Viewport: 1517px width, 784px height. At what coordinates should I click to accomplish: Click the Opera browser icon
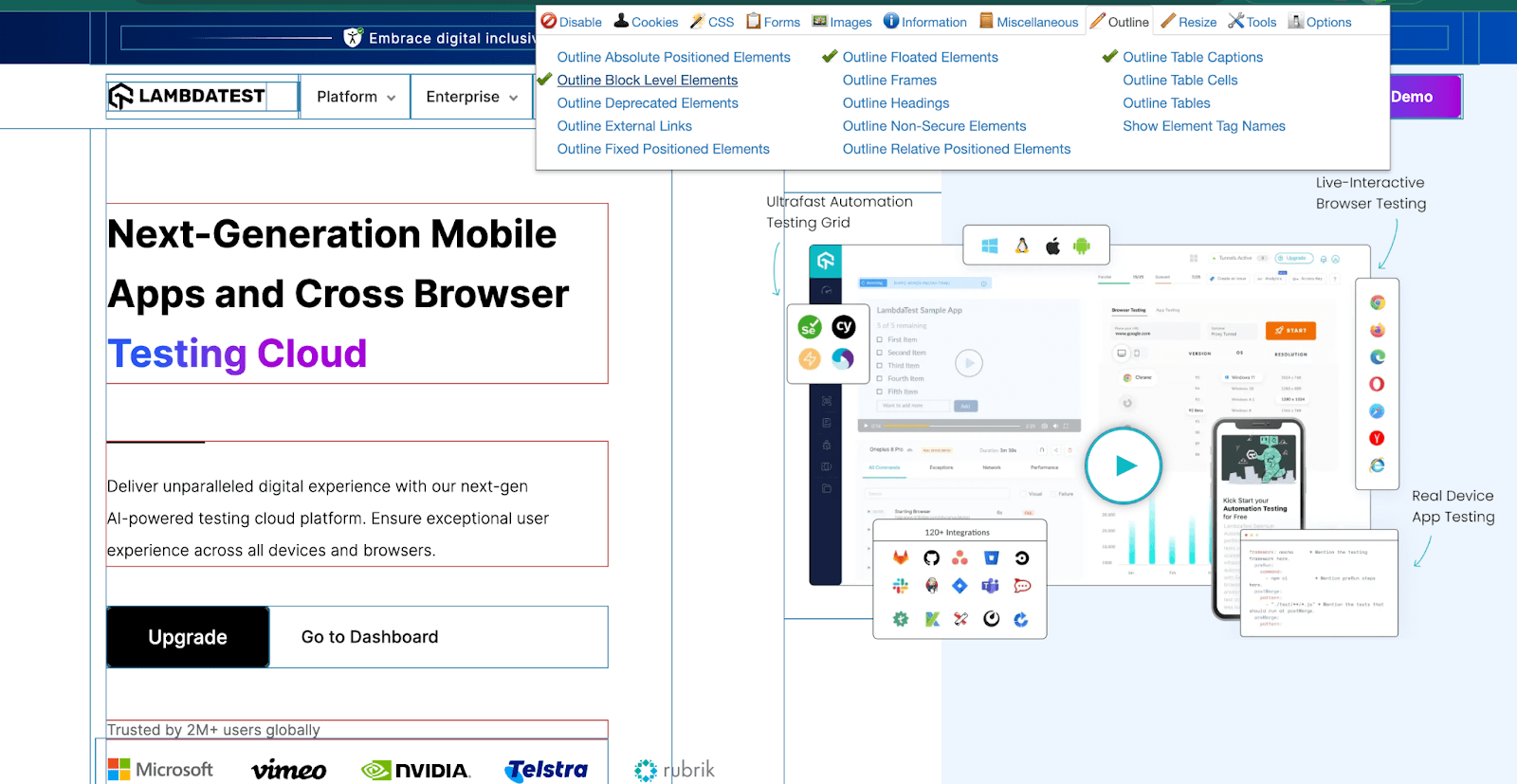coord(1377,384)
